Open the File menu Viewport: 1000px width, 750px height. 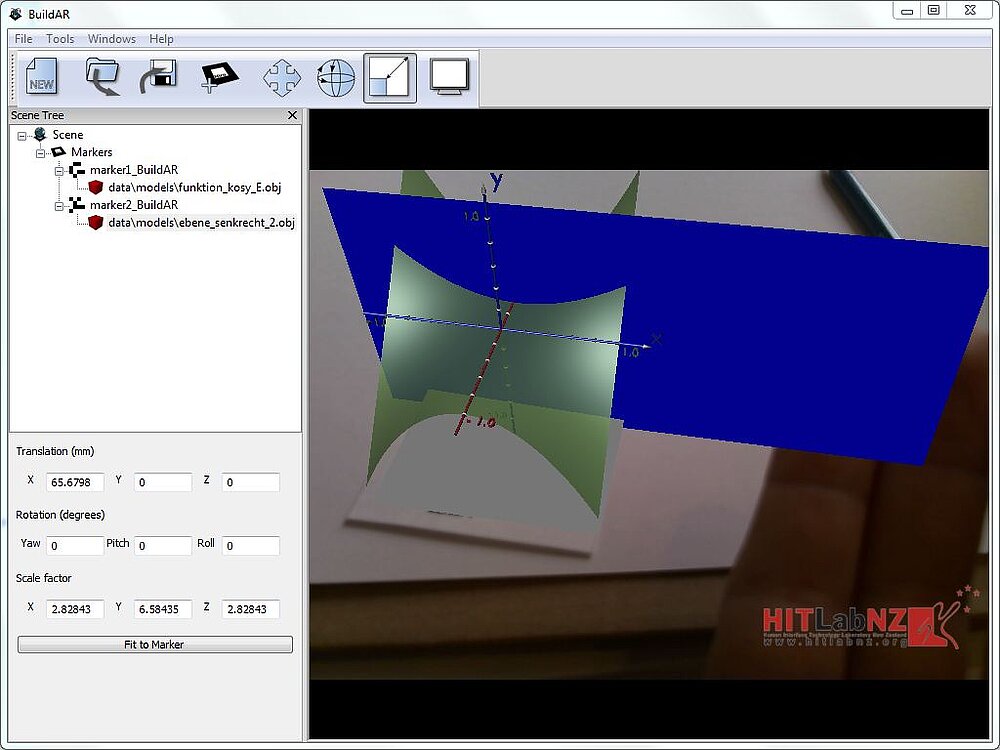[23, 39]
